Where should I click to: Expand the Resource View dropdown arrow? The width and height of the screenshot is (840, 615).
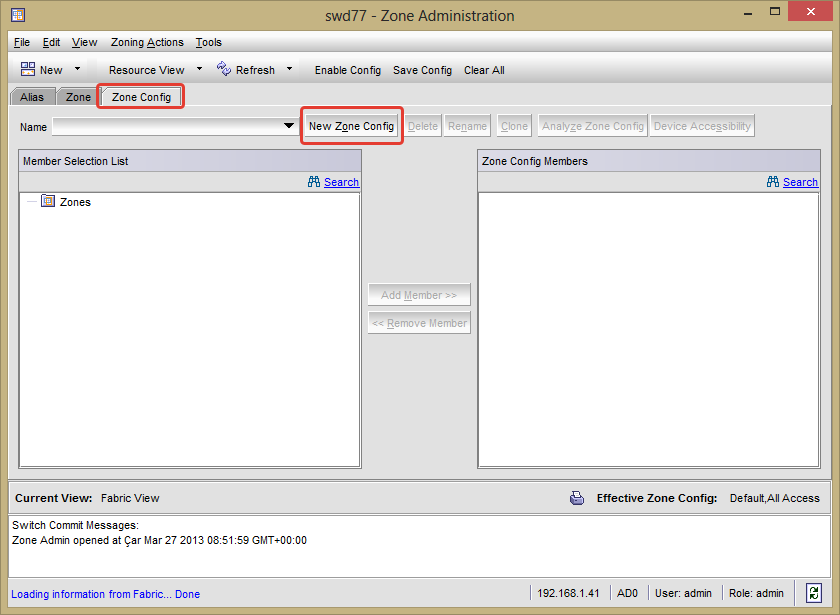pyautogui.click(x=199, y=69)
